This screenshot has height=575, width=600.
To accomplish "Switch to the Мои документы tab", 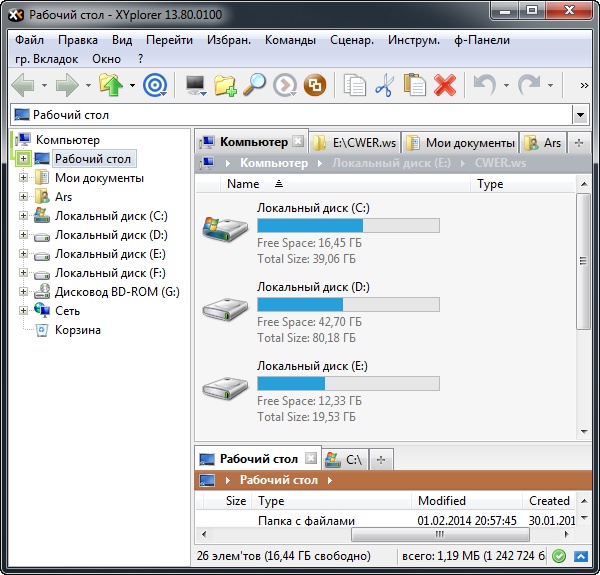I will tap(461, 143).
